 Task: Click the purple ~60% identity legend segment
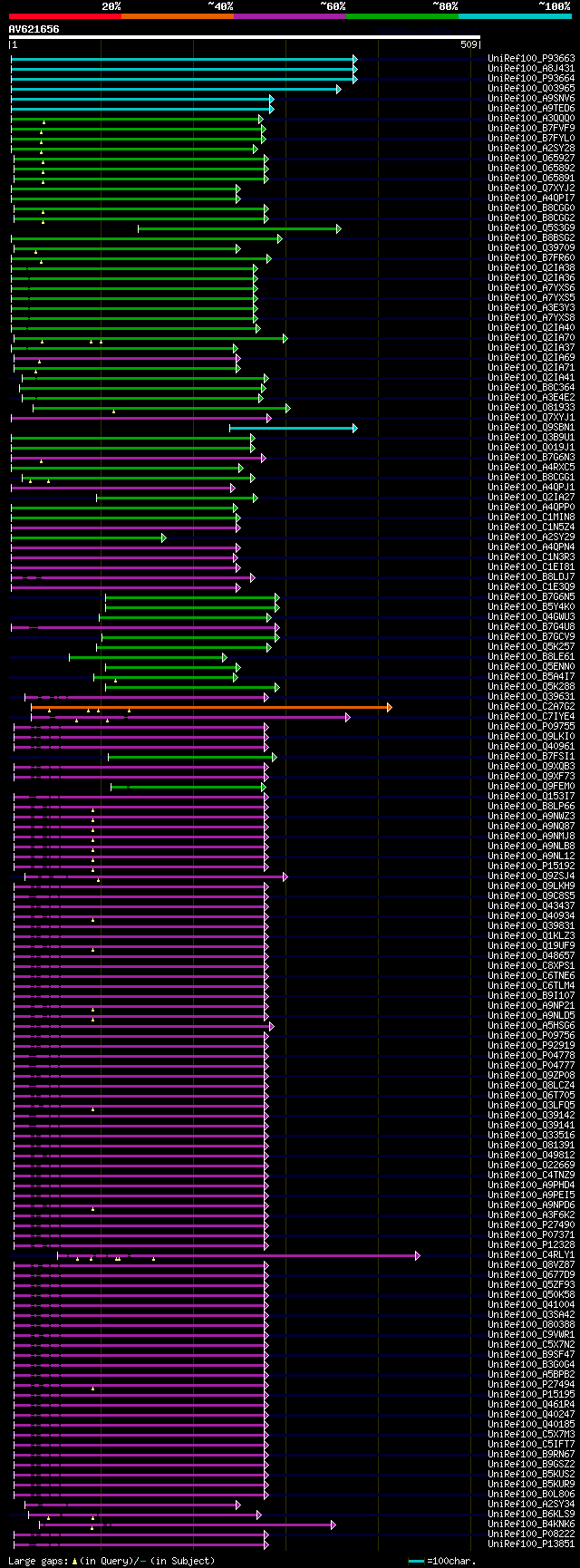point(289,15)
